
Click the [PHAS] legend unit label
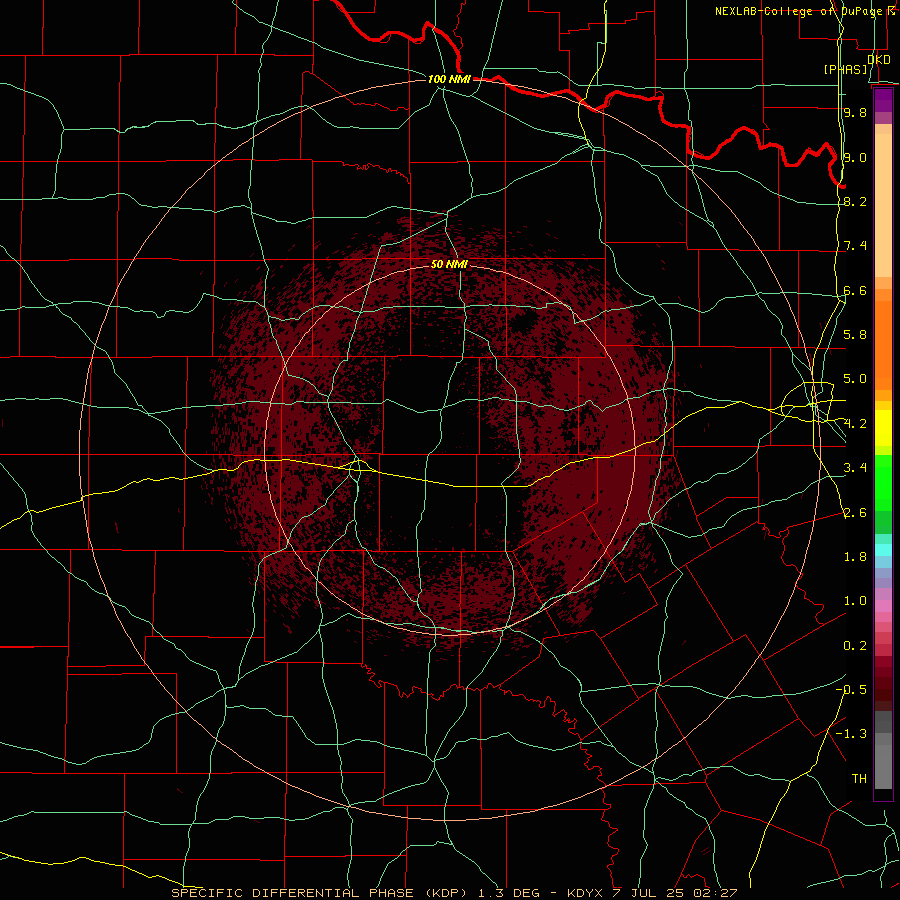click(x=845, y=70)
